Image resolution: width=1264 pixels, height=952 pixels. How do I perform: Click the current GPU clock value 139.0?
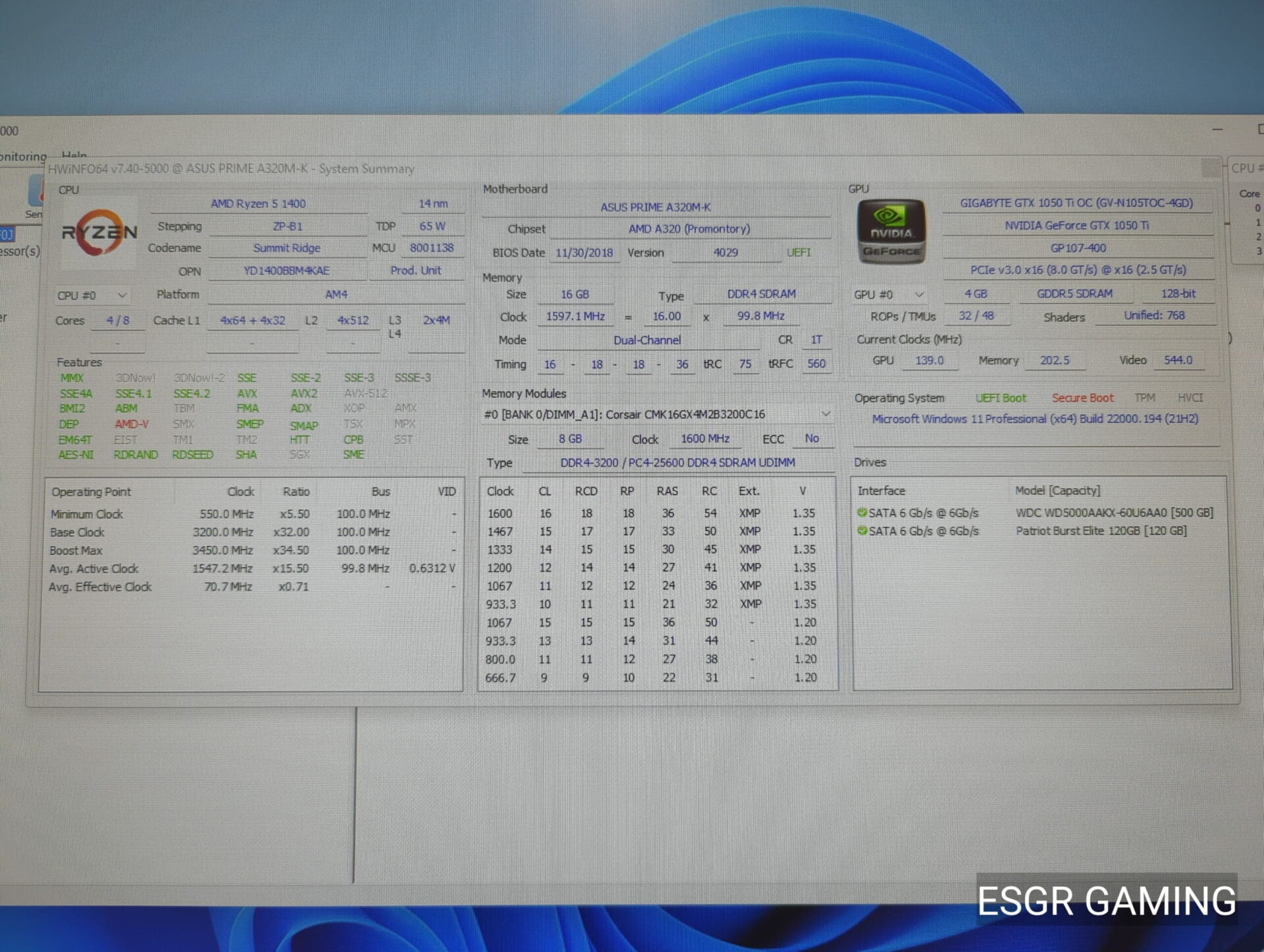(929, 361)
